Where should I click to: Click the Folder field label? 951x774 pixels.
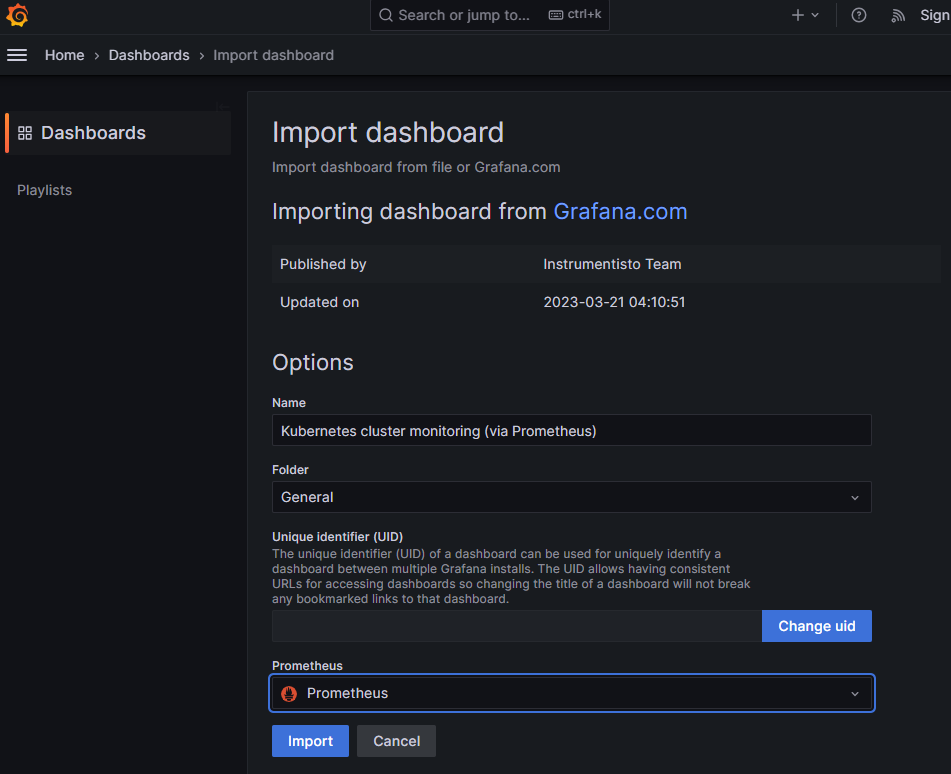coord(290,469)
